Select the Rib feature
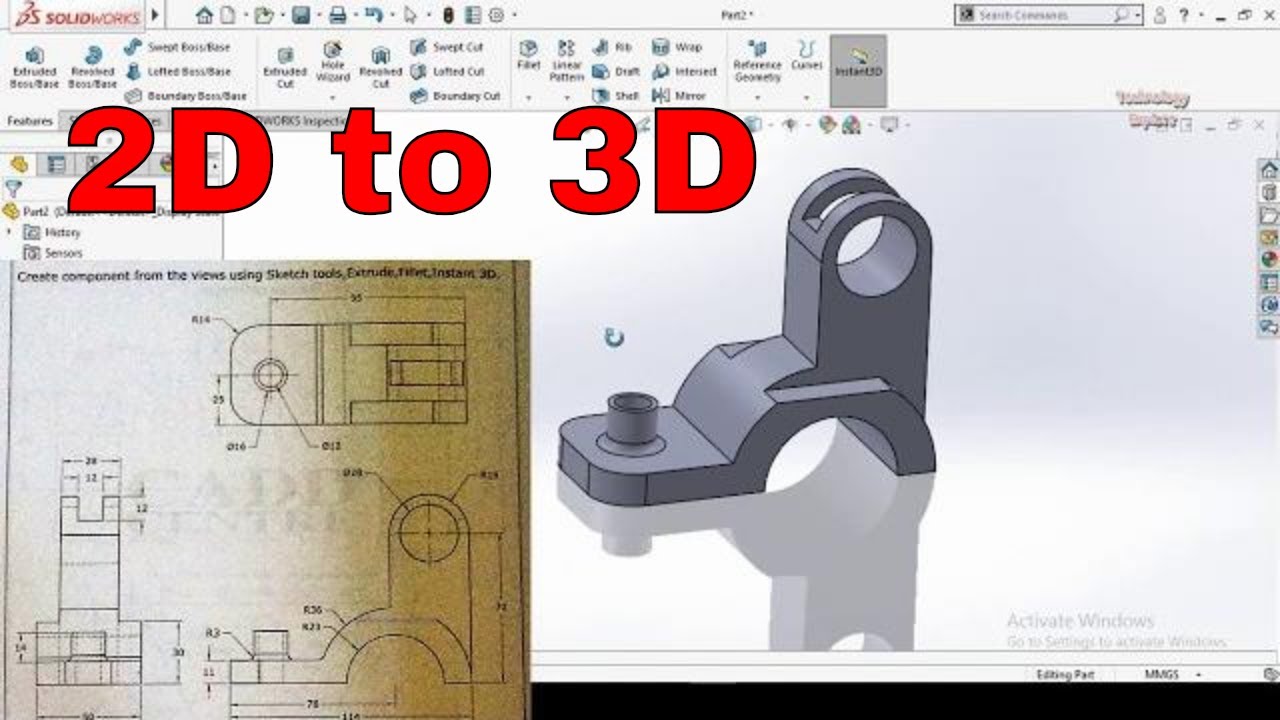The image size is (1280, 720). pyautogui.click(x=612, y=47)
